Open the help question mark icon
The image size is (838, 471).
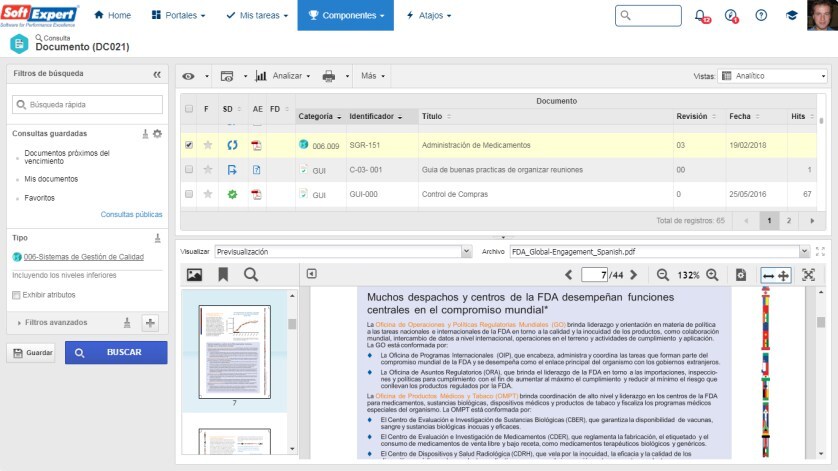(762, 16)
